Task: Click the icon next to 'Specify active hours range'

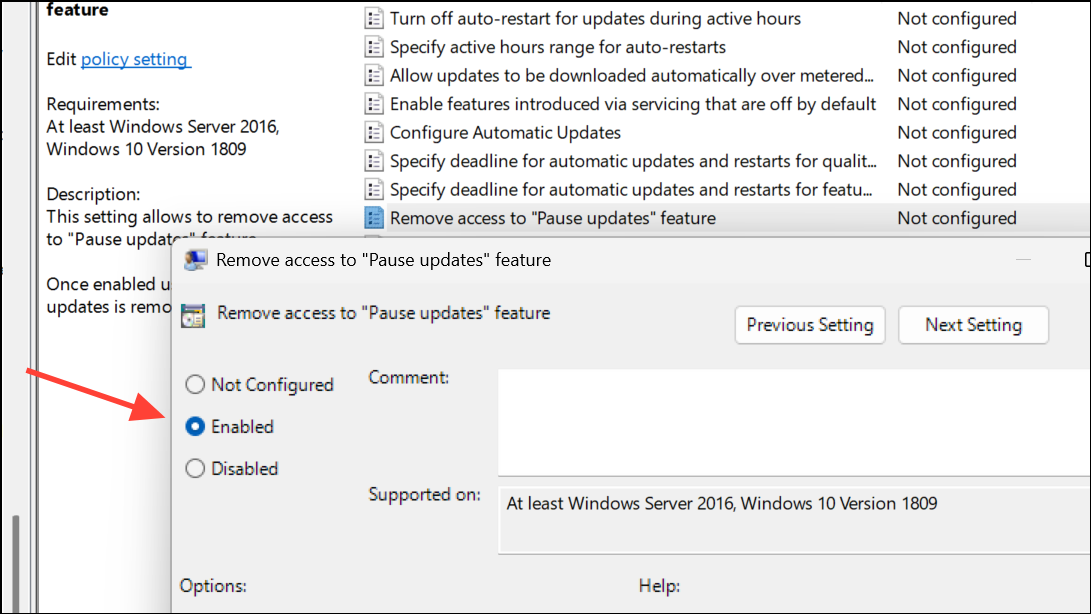Action: coord(374,47)
